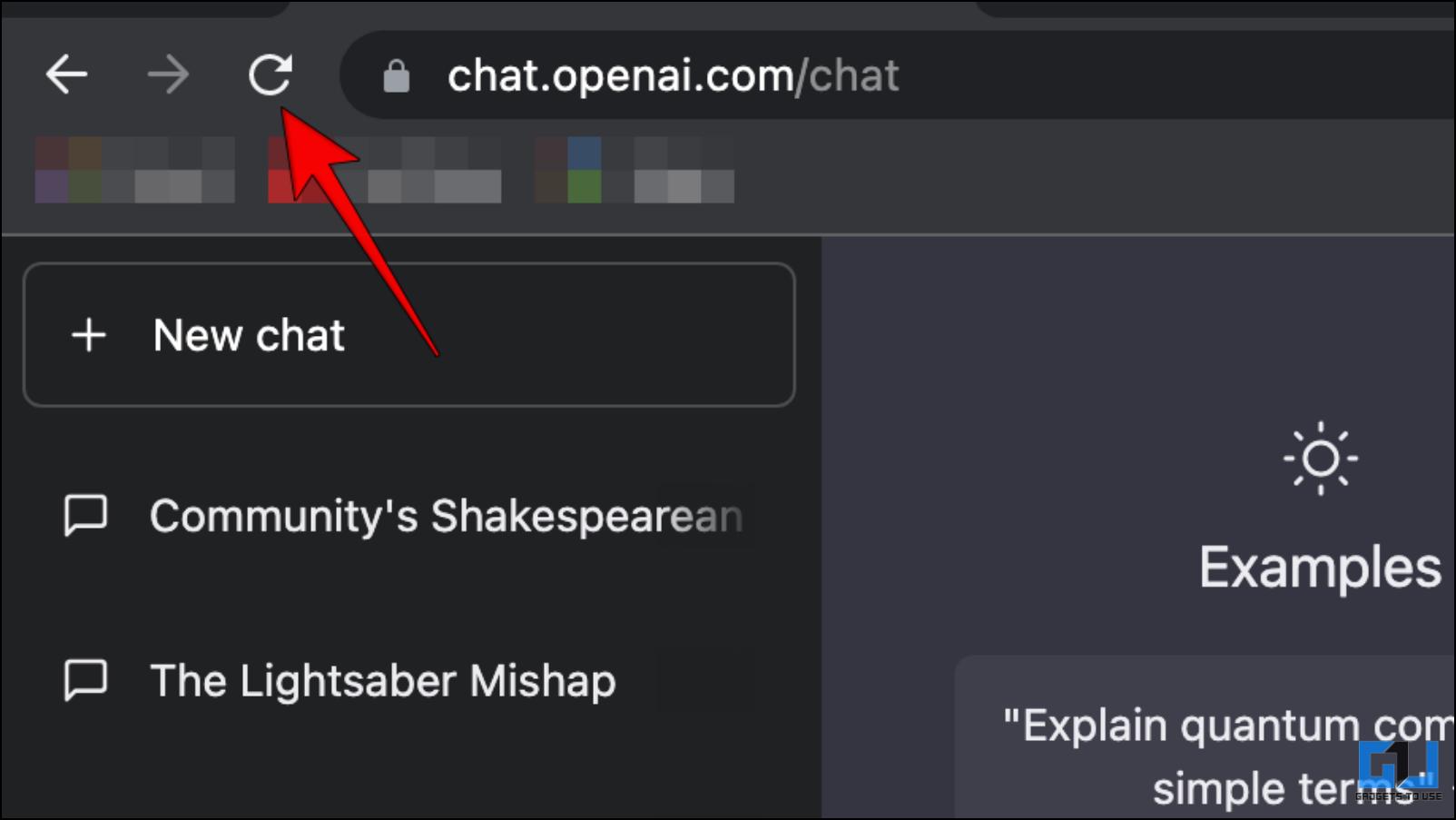Select the "Explain quantum" example prompt
This screenshot has height=820, width=1456.
point(1205,737)
